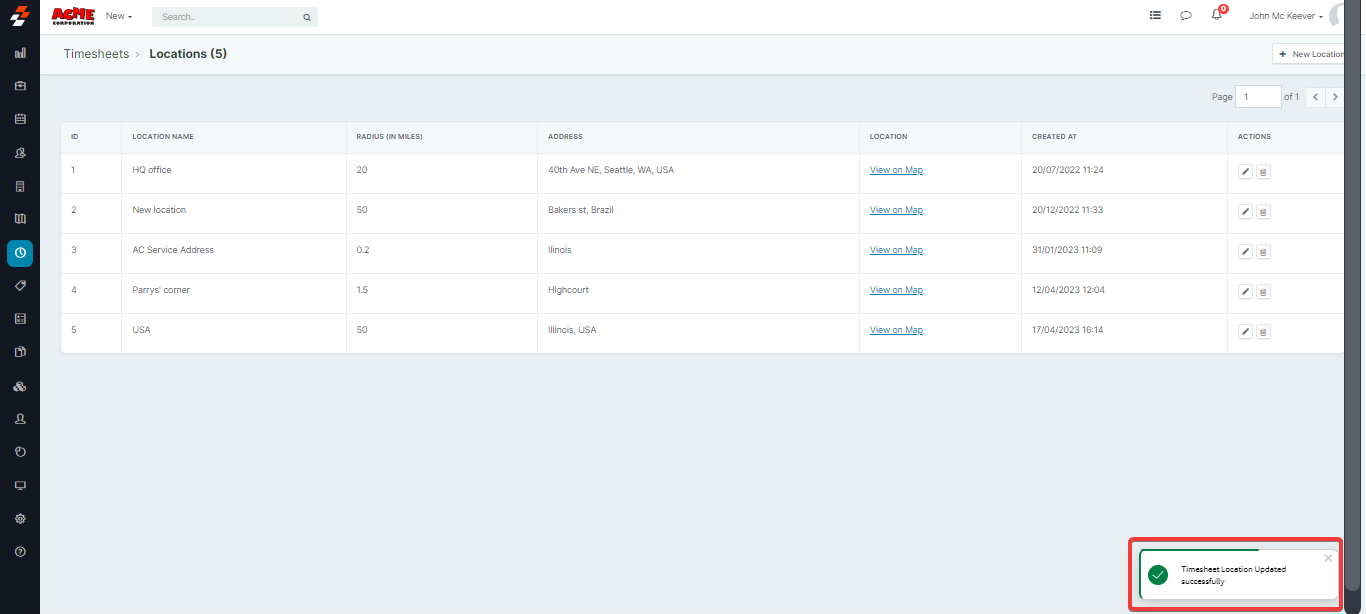Open View on Map for Bakers st

click(x=896, y=210)
